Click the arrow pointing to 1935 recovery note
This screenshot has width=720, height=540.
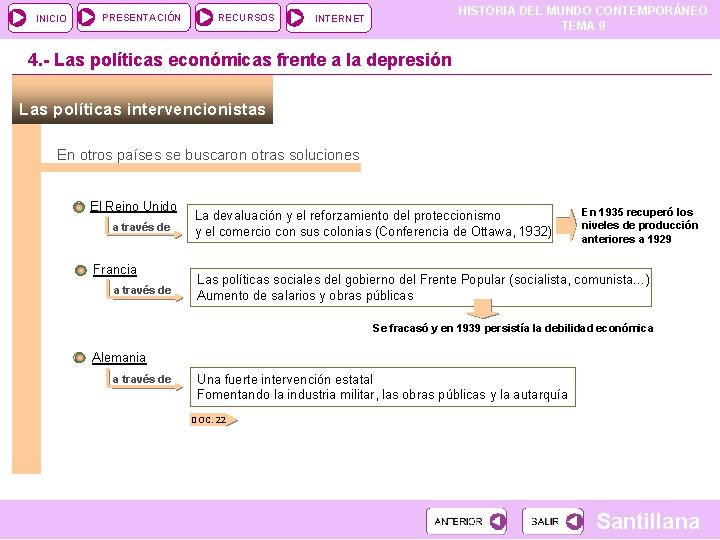pos(566,225)
